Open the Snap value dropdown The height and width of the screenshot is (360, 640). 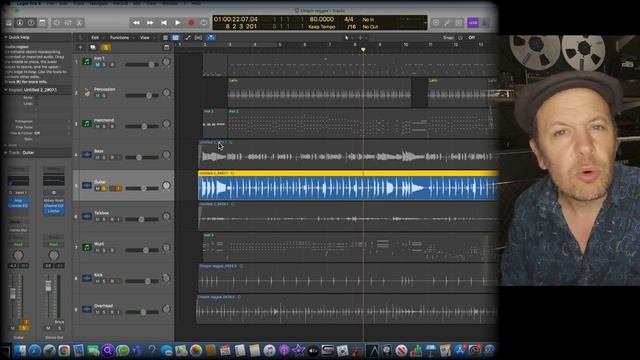coord(471,38)
